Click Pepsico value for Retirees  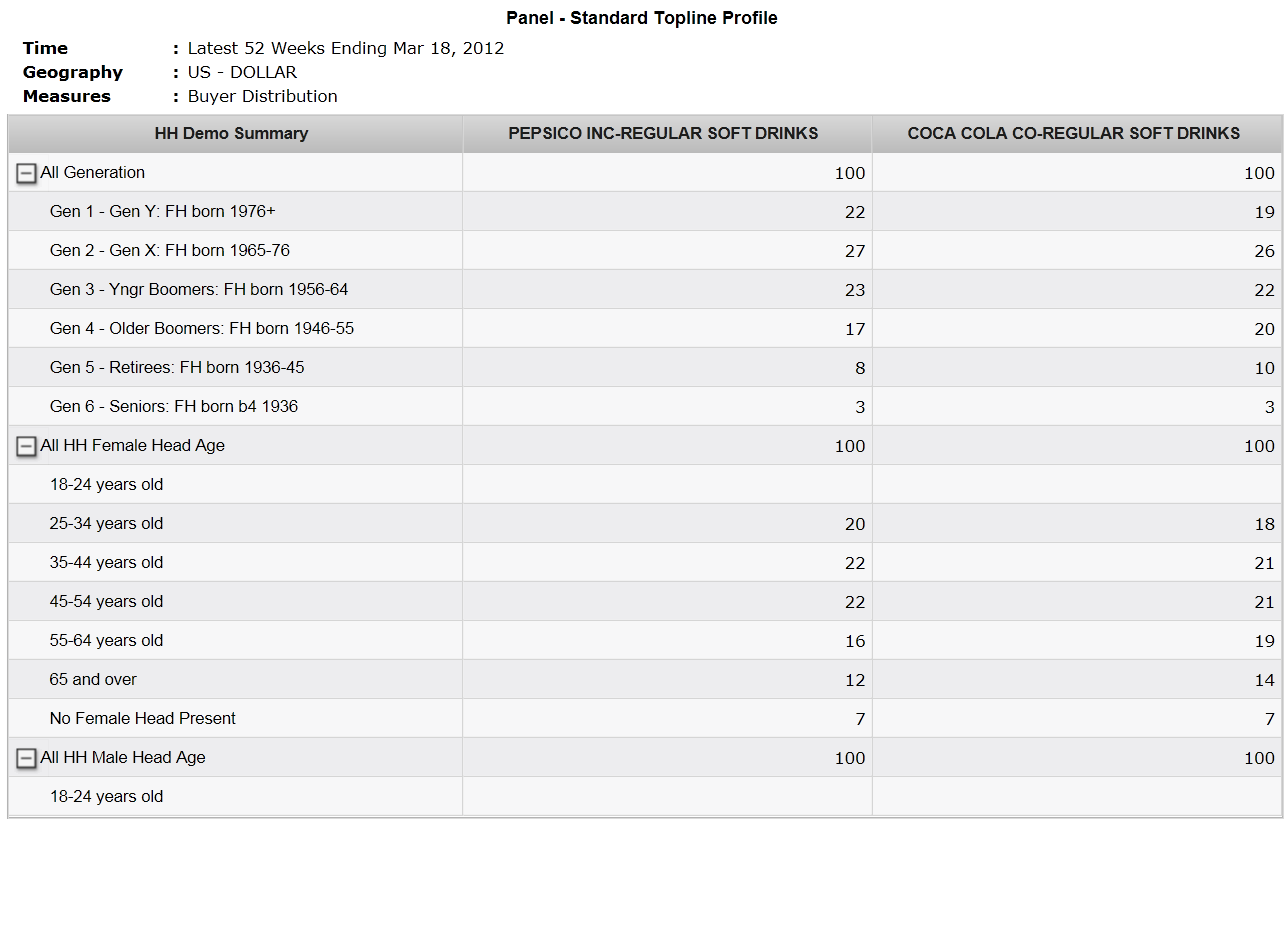tap(860, 368)
